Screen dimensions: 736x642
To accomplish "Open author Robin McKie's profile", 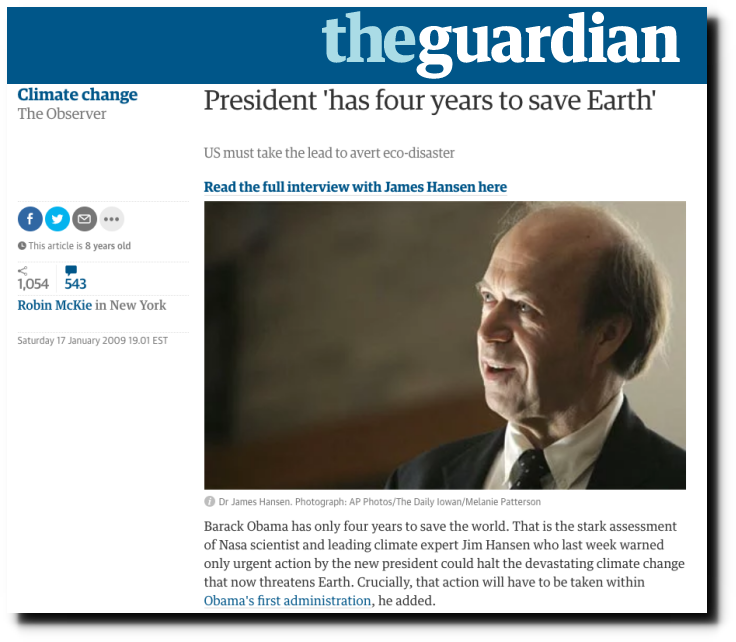I will coord(54,305).
